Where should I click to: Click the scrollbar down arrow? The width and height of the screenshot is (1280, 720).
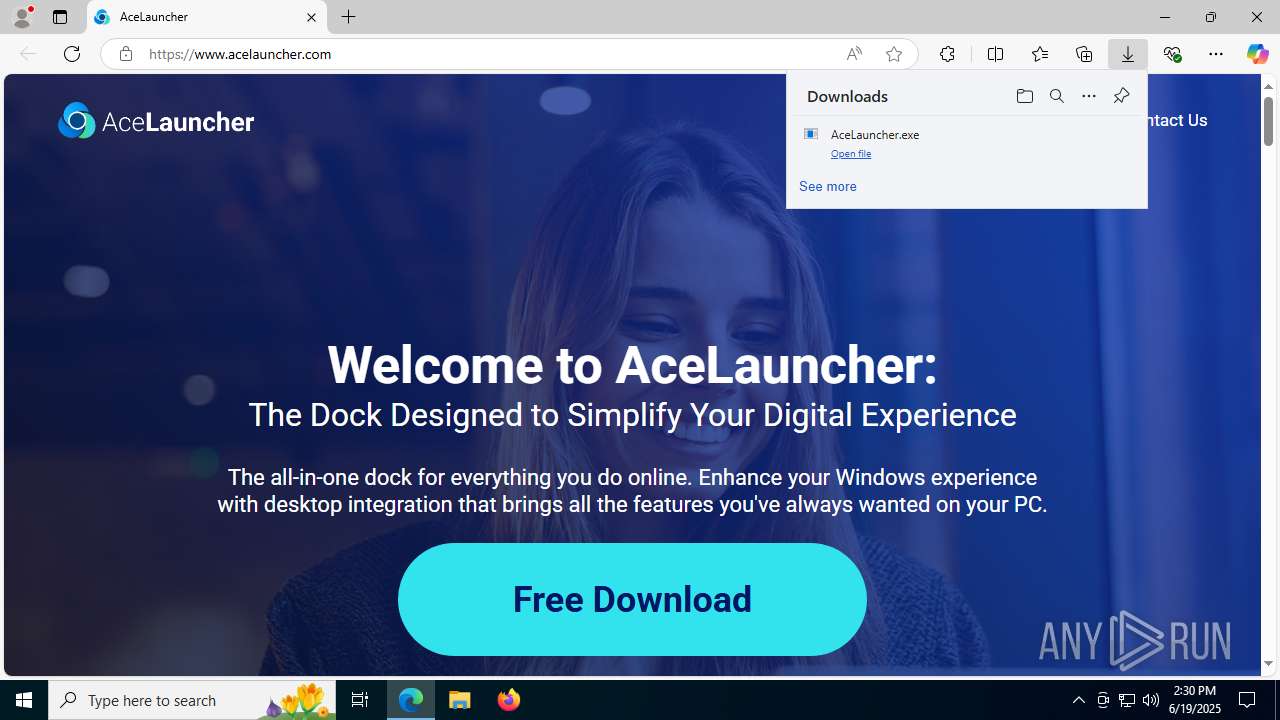(1268, 664)
